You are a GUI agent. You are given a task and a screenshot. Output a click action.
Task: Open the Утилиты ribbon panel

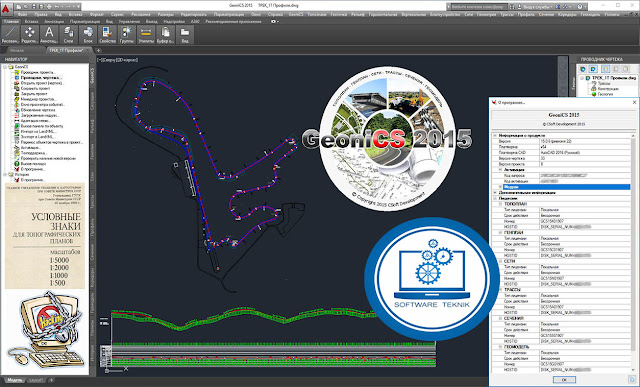coord(146,34)
